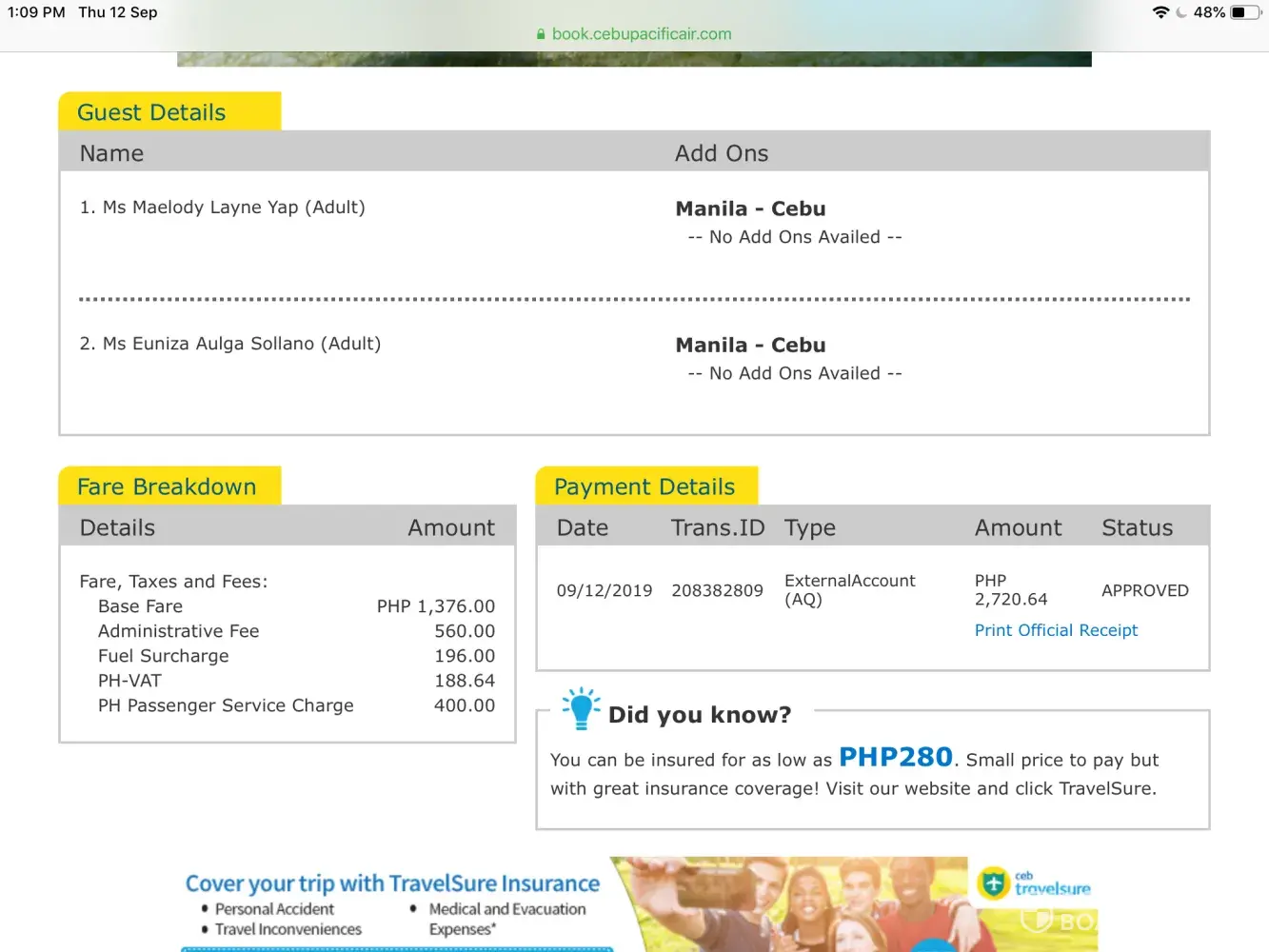1269x952 pixels.
Task: Tap the book.cebupacificair.com address bar
Action: pos(634,34)
